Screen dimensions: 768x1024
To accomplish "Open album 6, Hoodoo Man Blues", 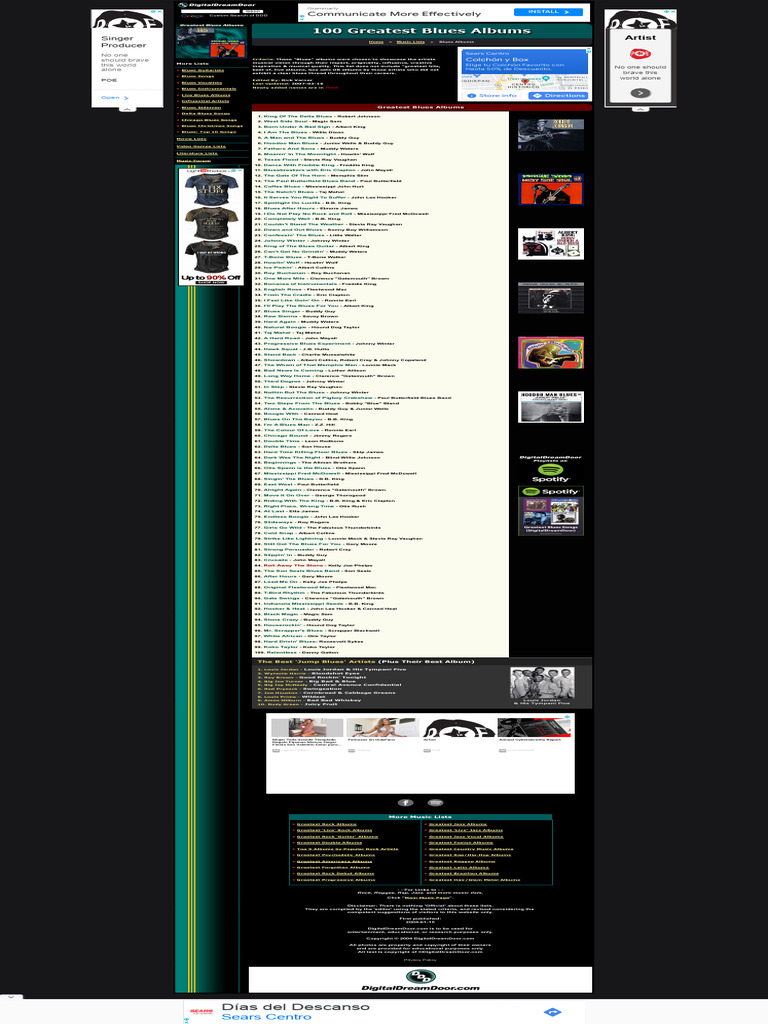I will 291,143.
